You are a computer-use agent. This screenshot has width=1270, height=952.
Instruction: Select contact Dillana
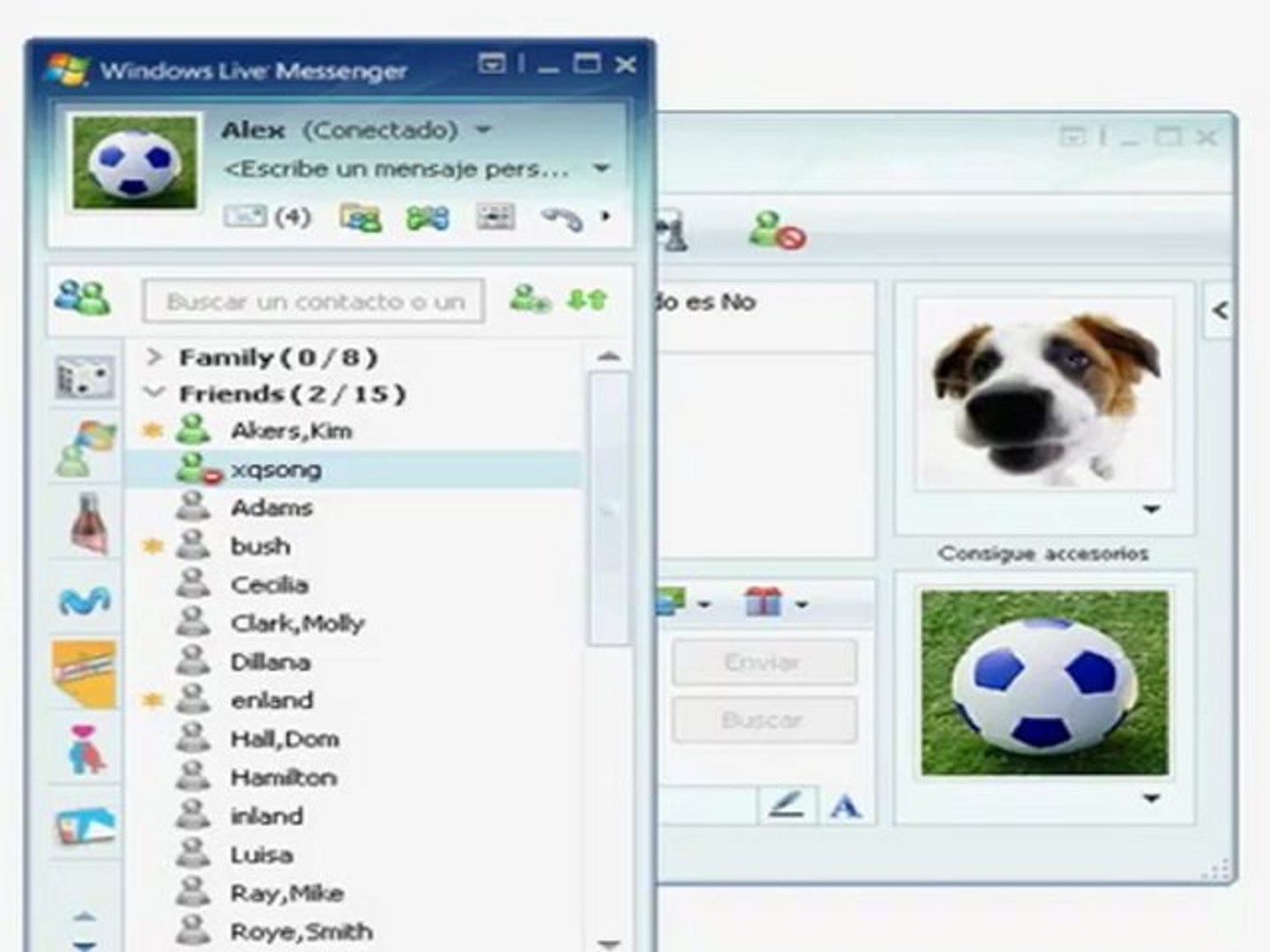tap(270, 662)
